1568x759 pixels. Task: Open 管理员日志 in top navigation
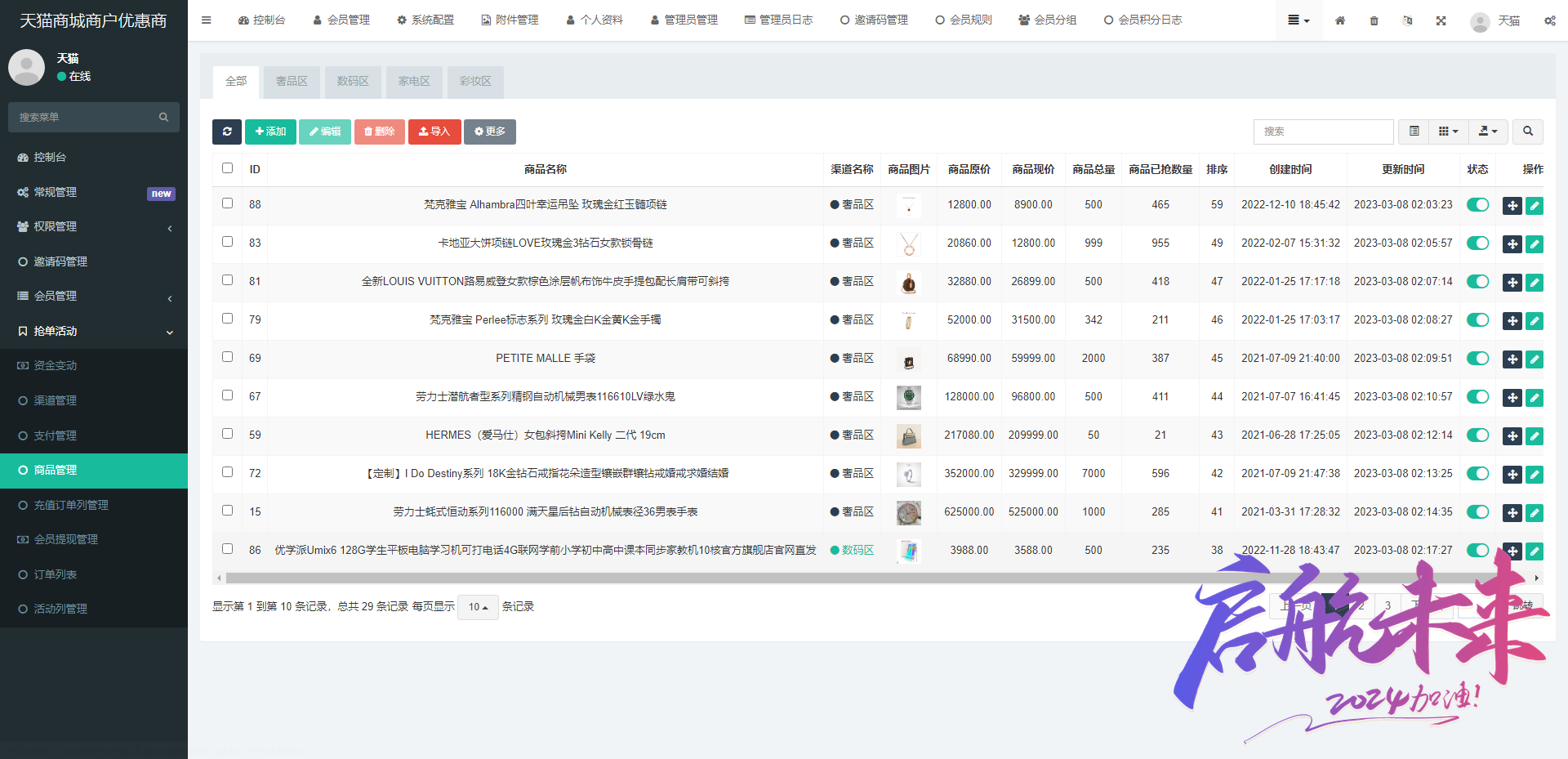[778, 20]
